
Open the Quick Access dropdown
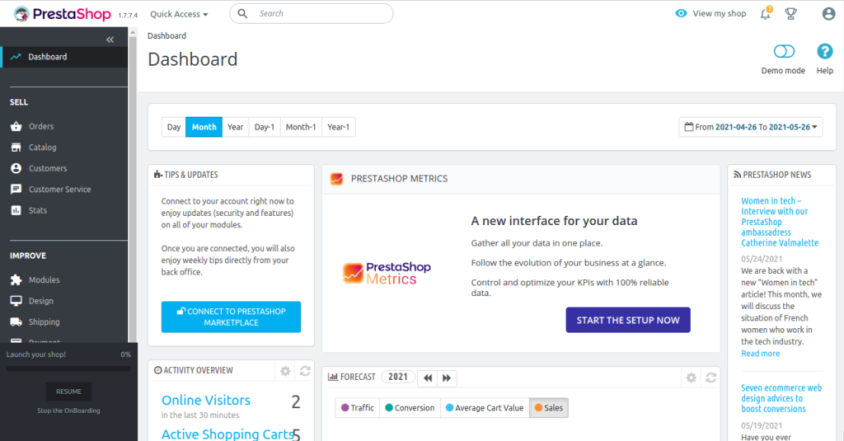[x=179, y=14]
